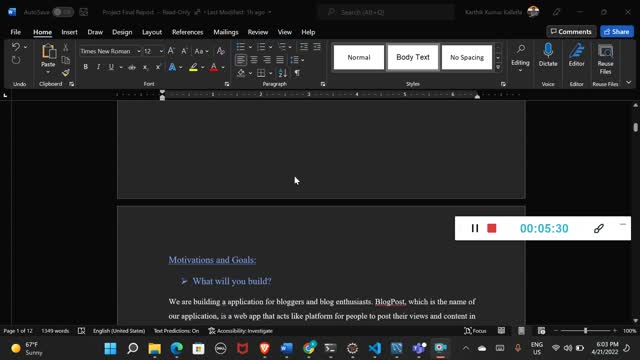
Task: Apply strikethrough formatting
Action: pyautogui.click(x=132, y=67)
